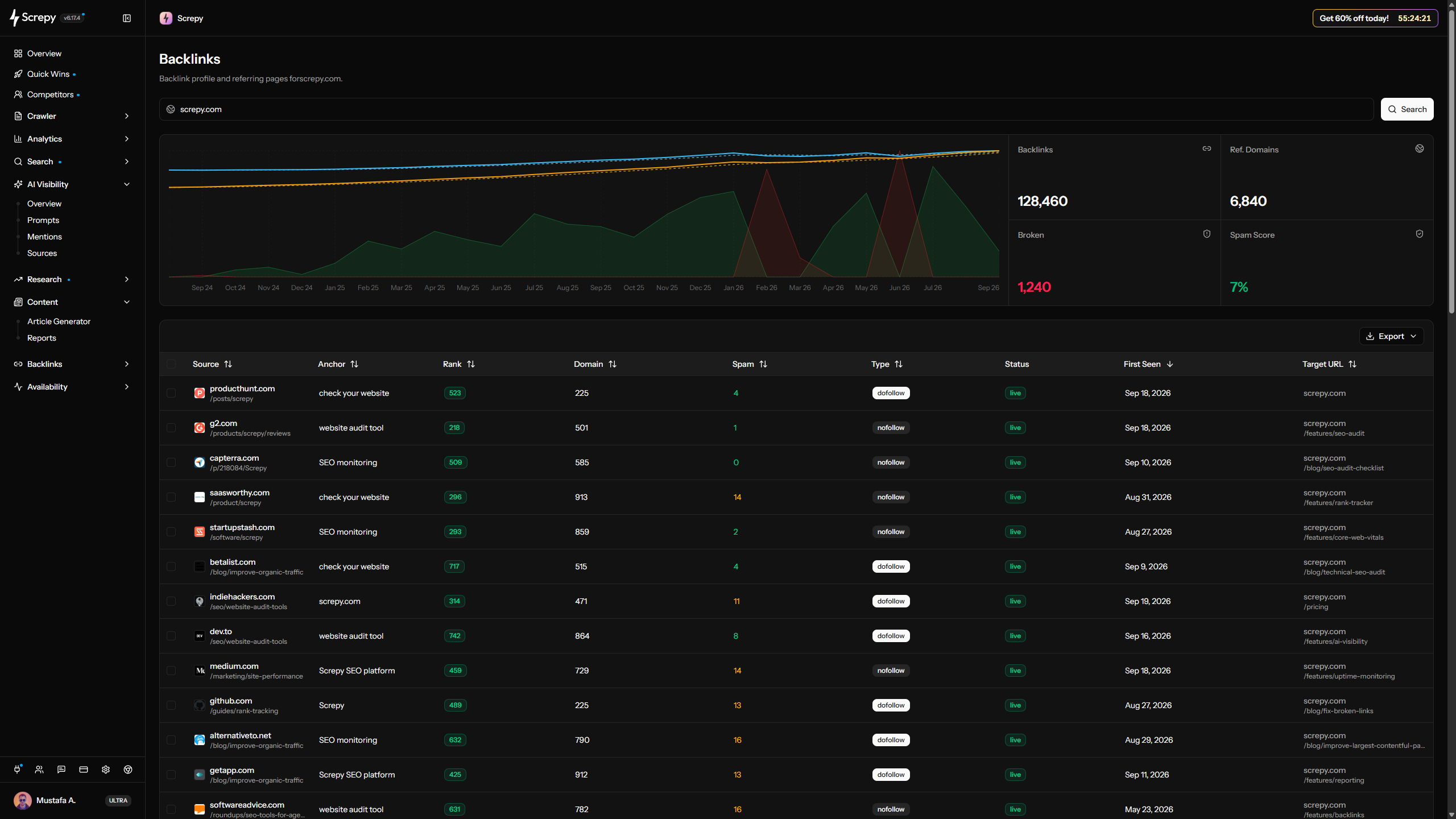
Task: Select the github.com row checkbox
Action: (171, 705)
